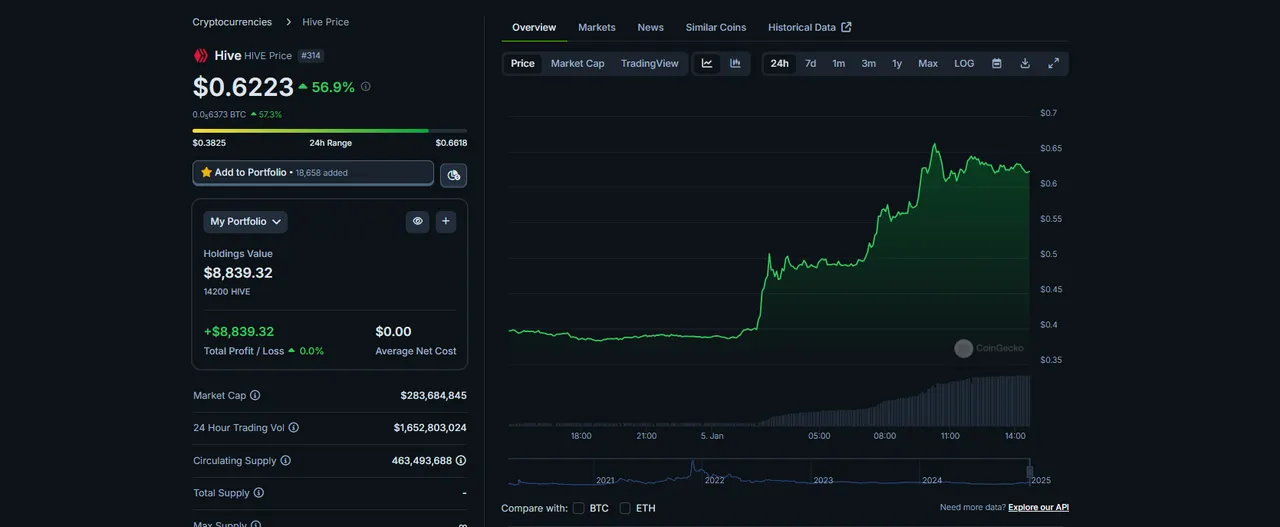Select the 1y time range

(897, 63)
